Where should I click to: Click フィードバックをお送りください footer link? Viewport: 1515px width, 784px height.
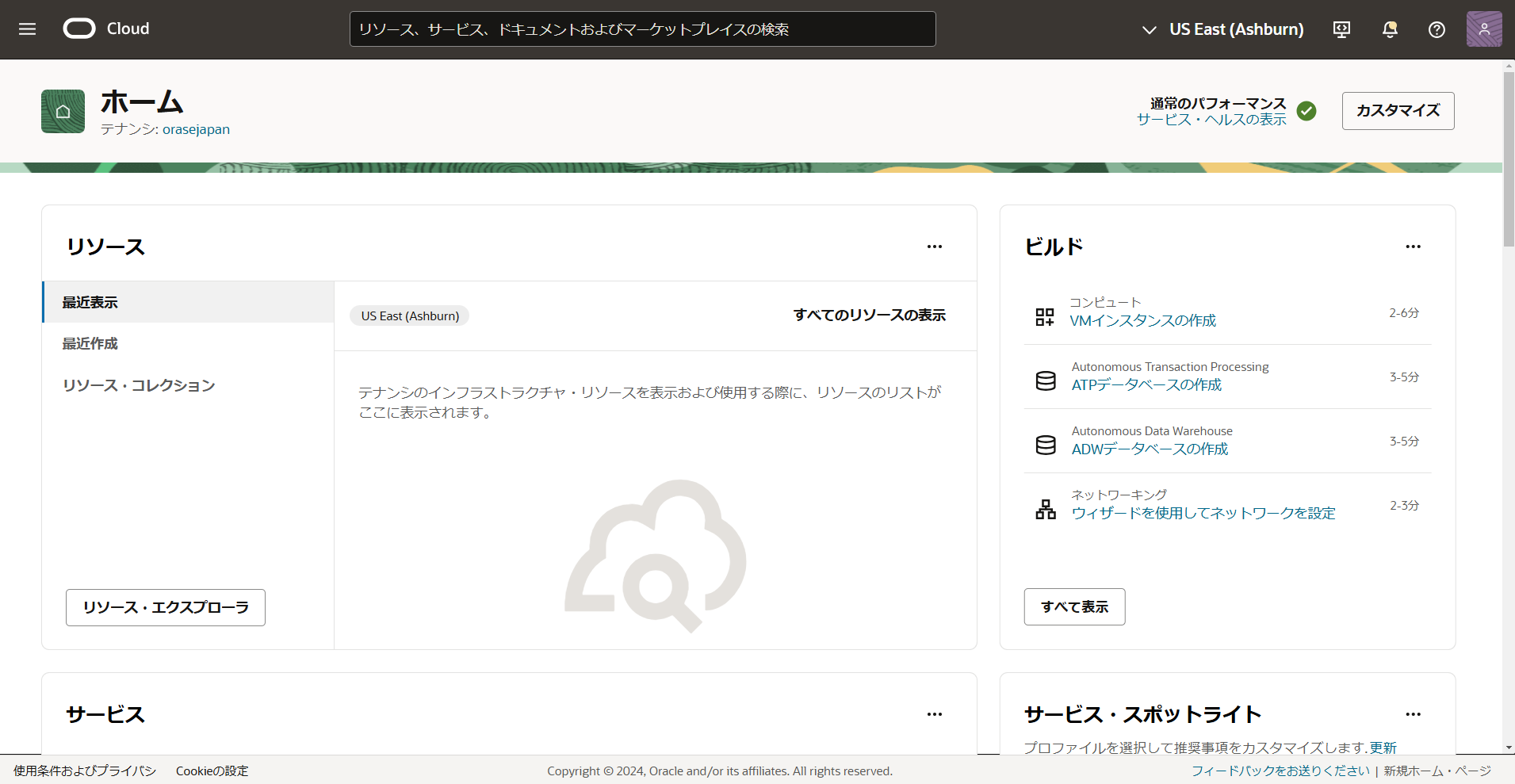[1280, 771]
